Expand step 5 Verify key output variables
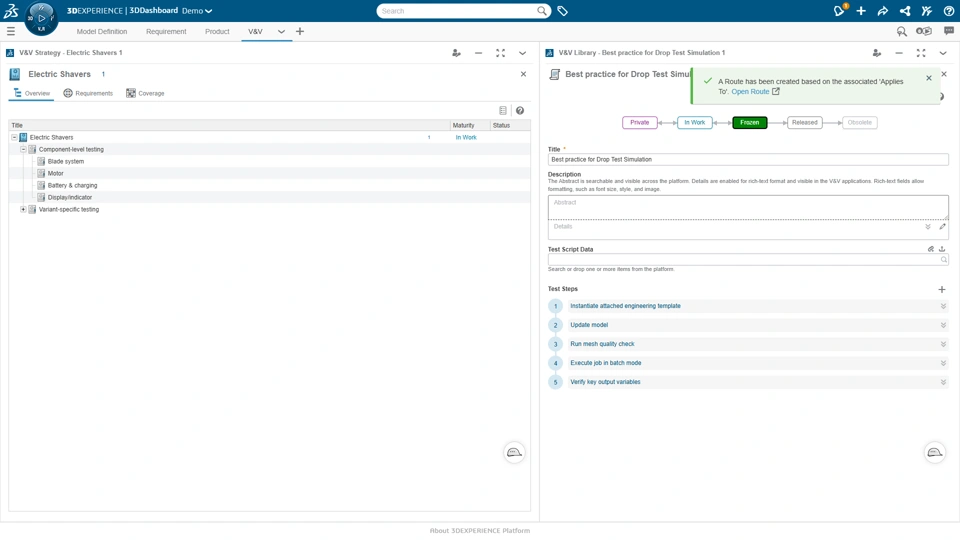This screenshot has width=960, height=540. 943,382
